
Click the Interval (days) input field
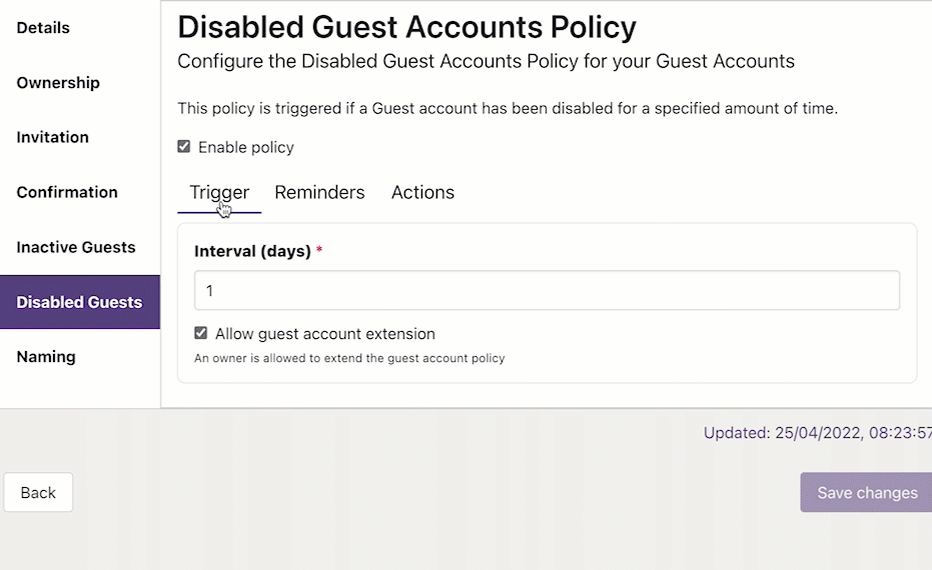point(547,291)
